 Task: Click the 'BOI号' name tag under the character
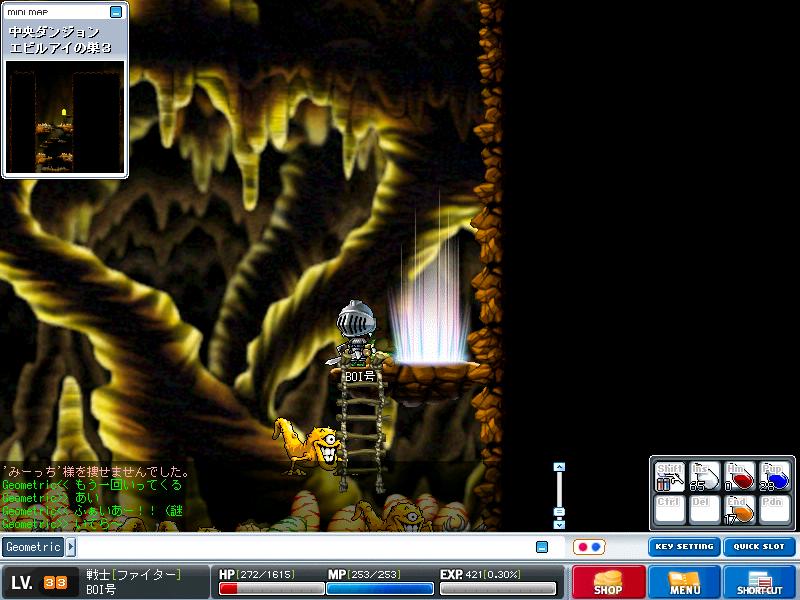pyautogui.click(x=360, y=377)
